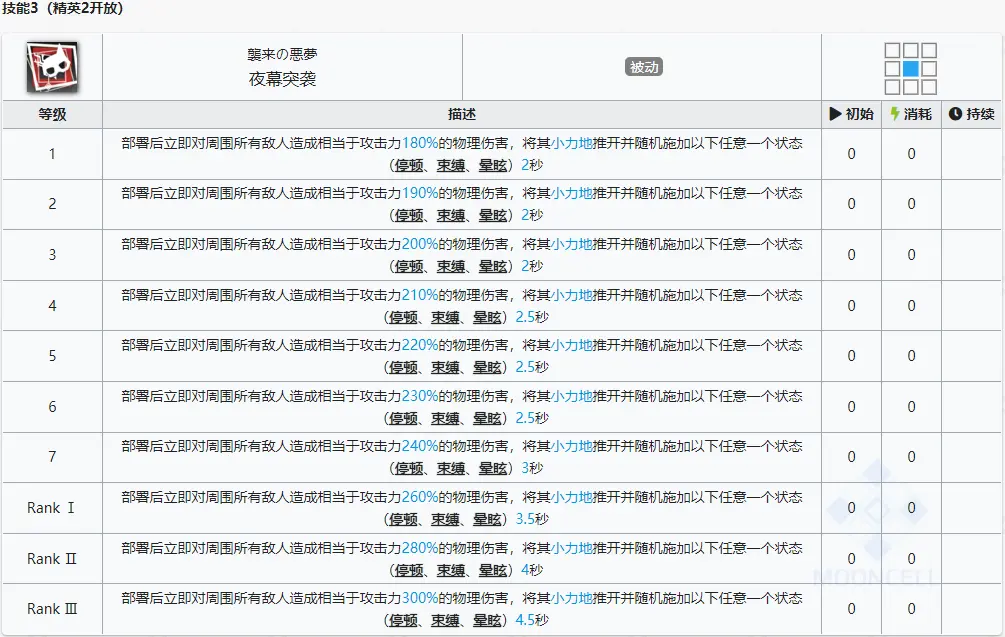Click the 210% damage value
The width and height of the screenshot is (1005, 637).
(x=420, y=295)
